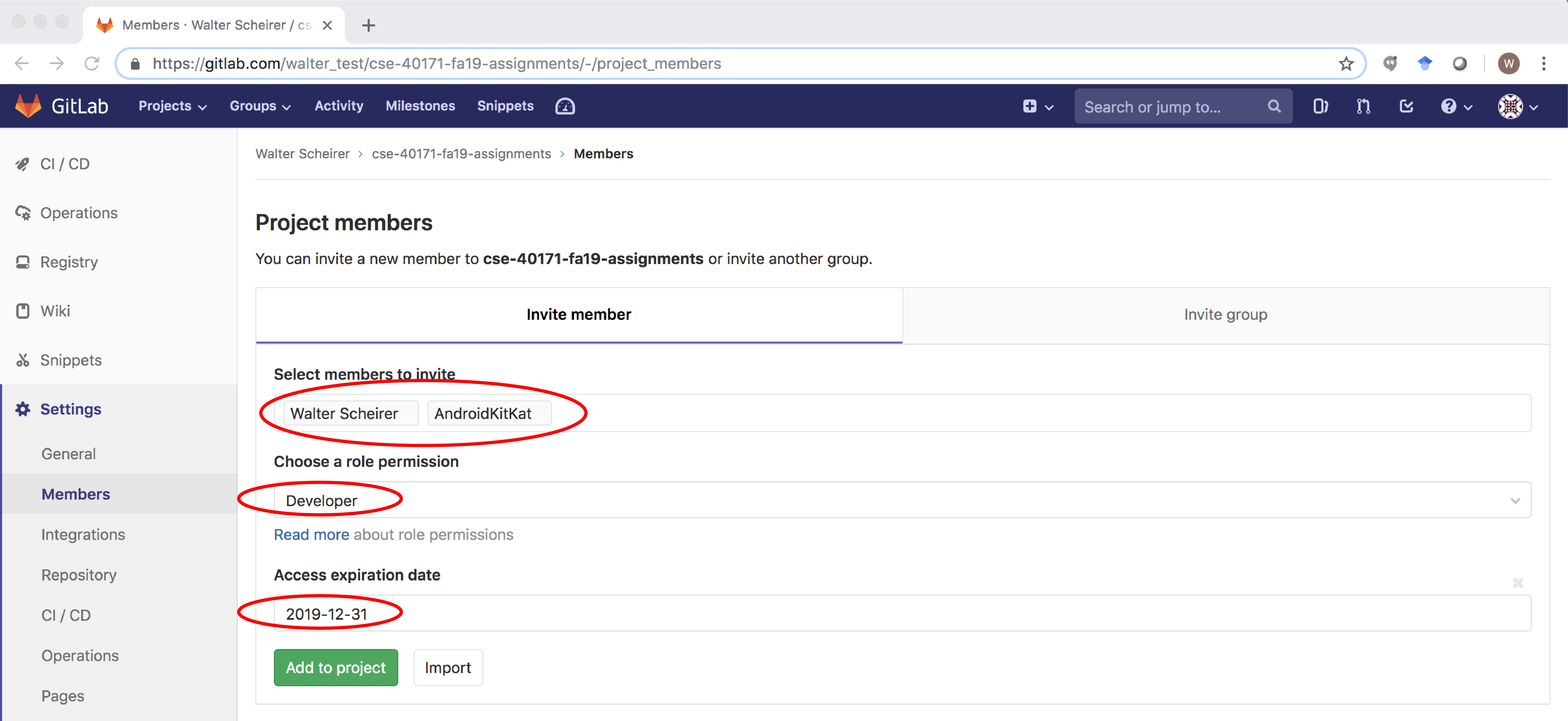Image resolution: width=1568 pixels, height=721 pixels.
Task: Click the site lock icon
Action: 135,63
